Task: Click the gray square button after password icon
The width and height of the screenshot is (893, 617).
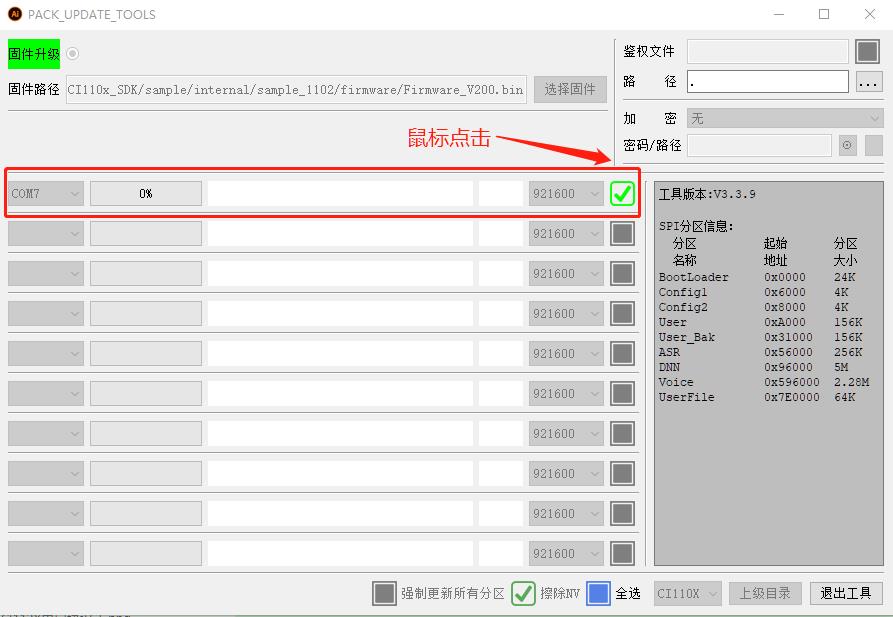Action: pos(874,145)
